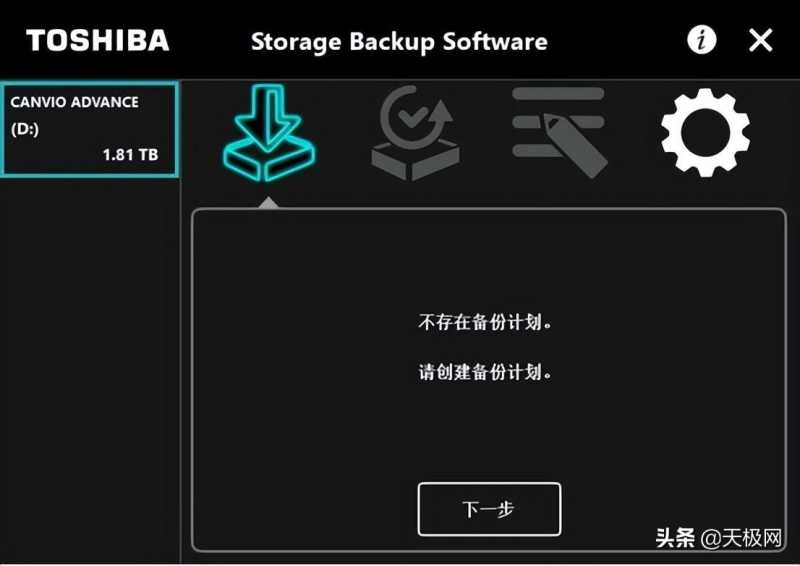Select the CANVIO ADVANCE drive tile
This screenshot has height=566, width=800.
click(x=89, y=130)
